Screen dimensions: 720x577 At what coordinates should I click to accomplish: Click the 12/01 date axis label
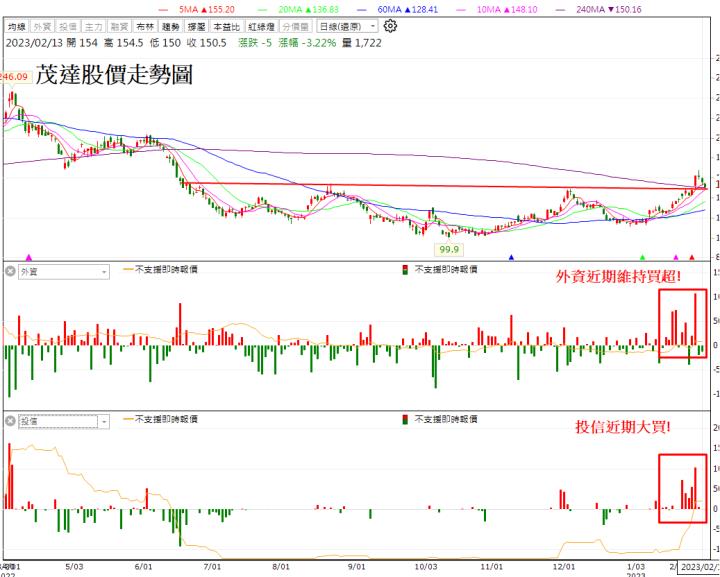[x=564, y=566]
